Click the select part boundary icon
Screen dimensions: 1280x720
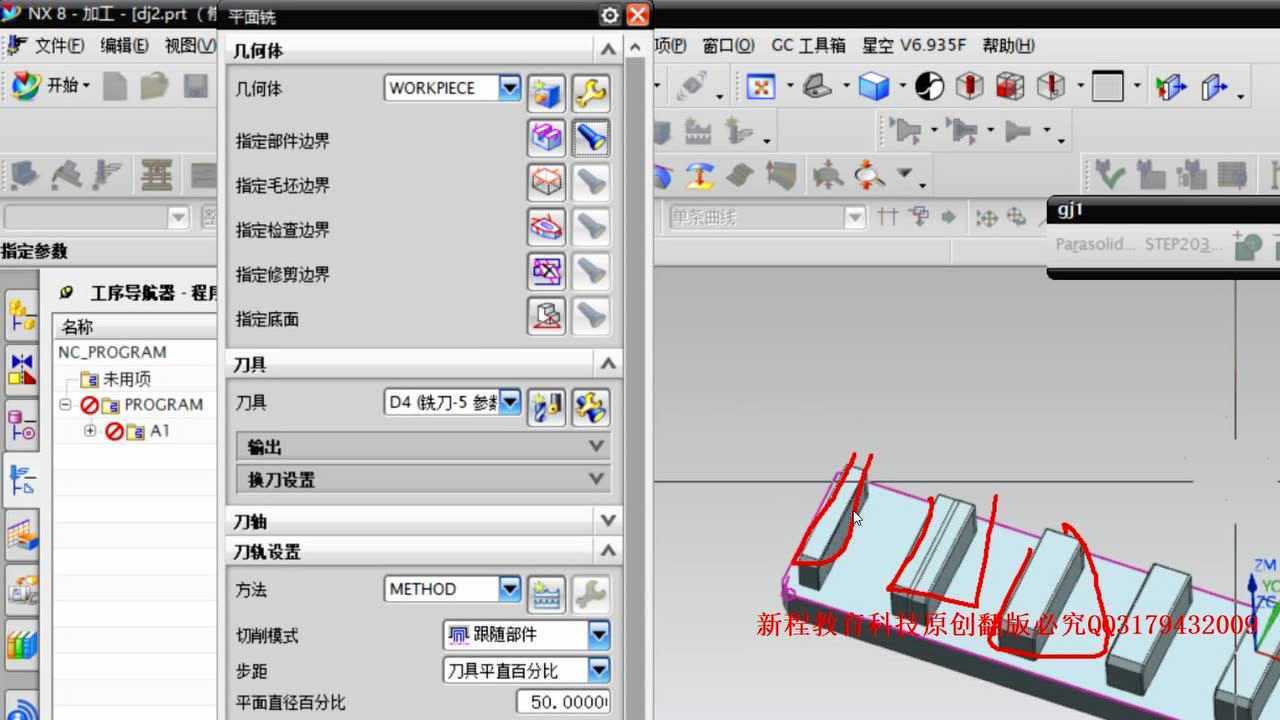pyautogui.click(x=546, y=139)
